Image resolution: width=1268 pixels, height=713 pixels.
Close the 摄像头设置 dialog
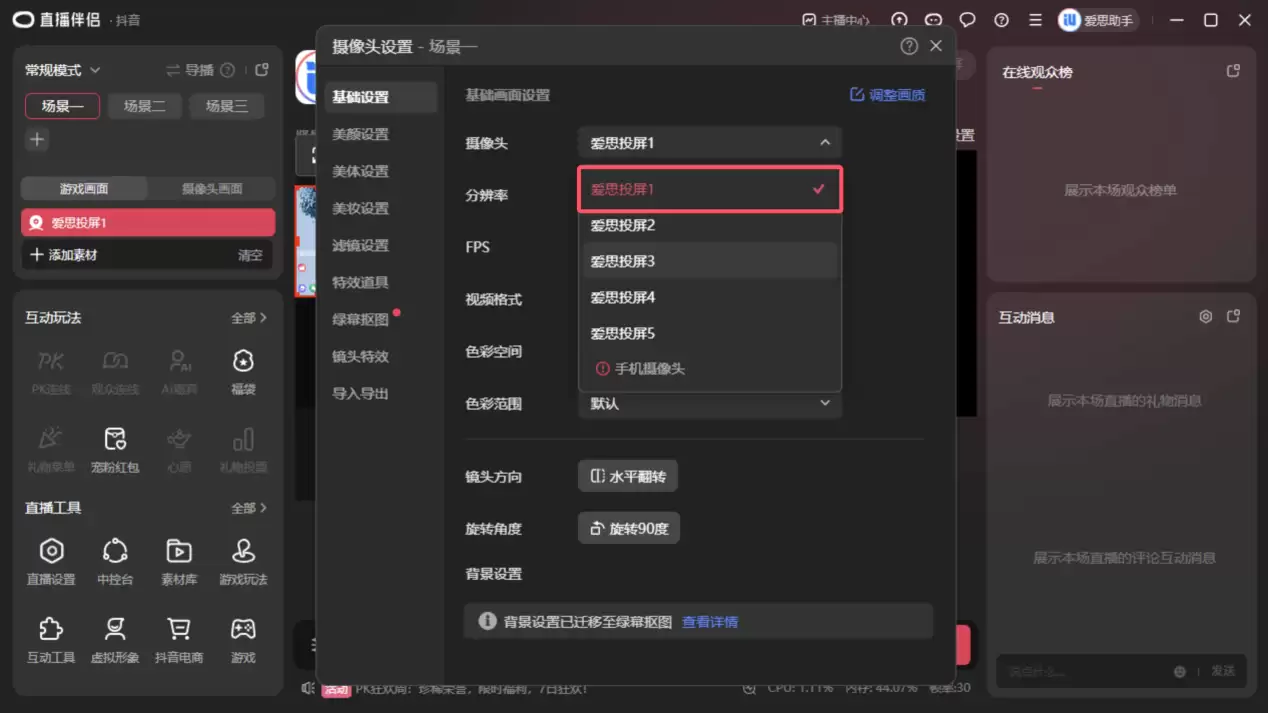coord(936,46)
